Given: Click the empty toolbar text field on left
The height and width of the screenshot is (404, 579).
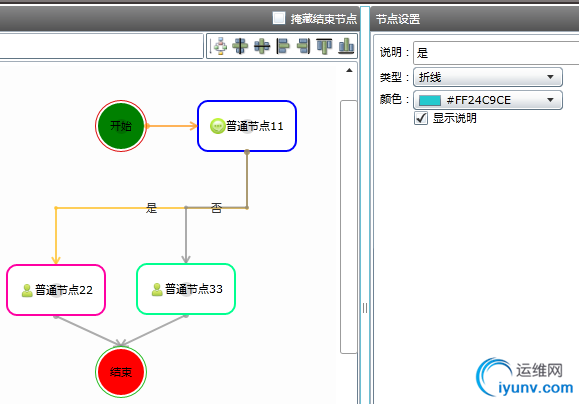Looking at the screenshot, I should coord(102,46).
